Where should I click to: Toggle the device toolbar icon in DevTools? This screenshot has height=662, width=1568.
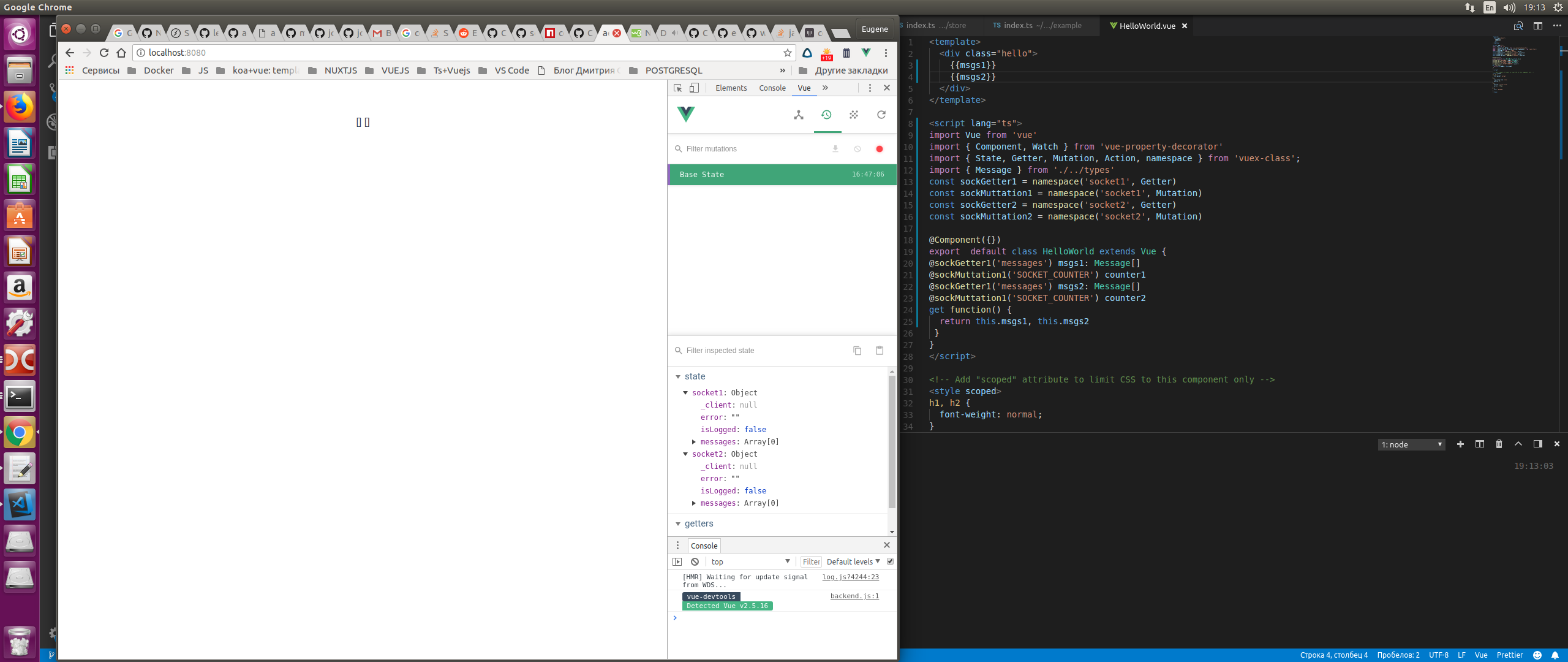(694, 88)
